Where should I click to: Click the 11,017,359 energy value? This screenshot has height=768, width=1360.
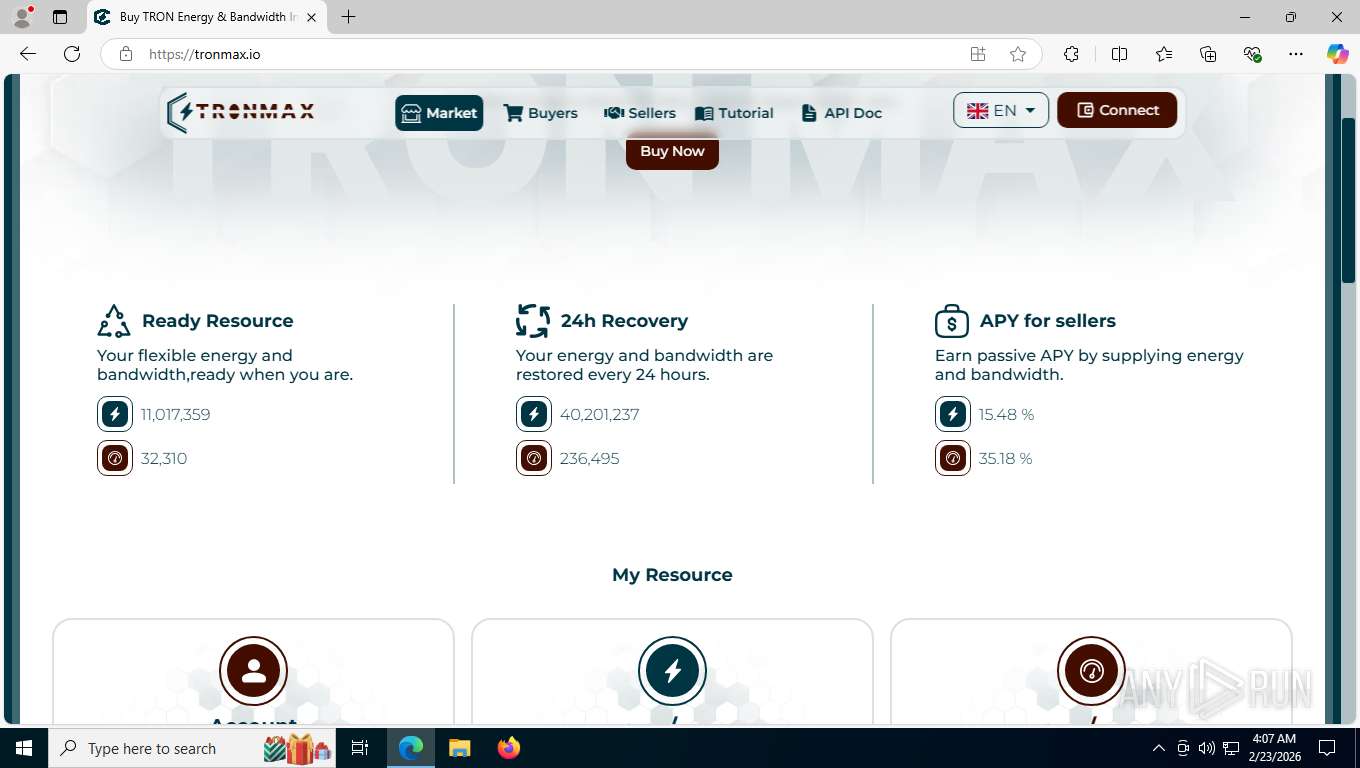click(176, 414)
